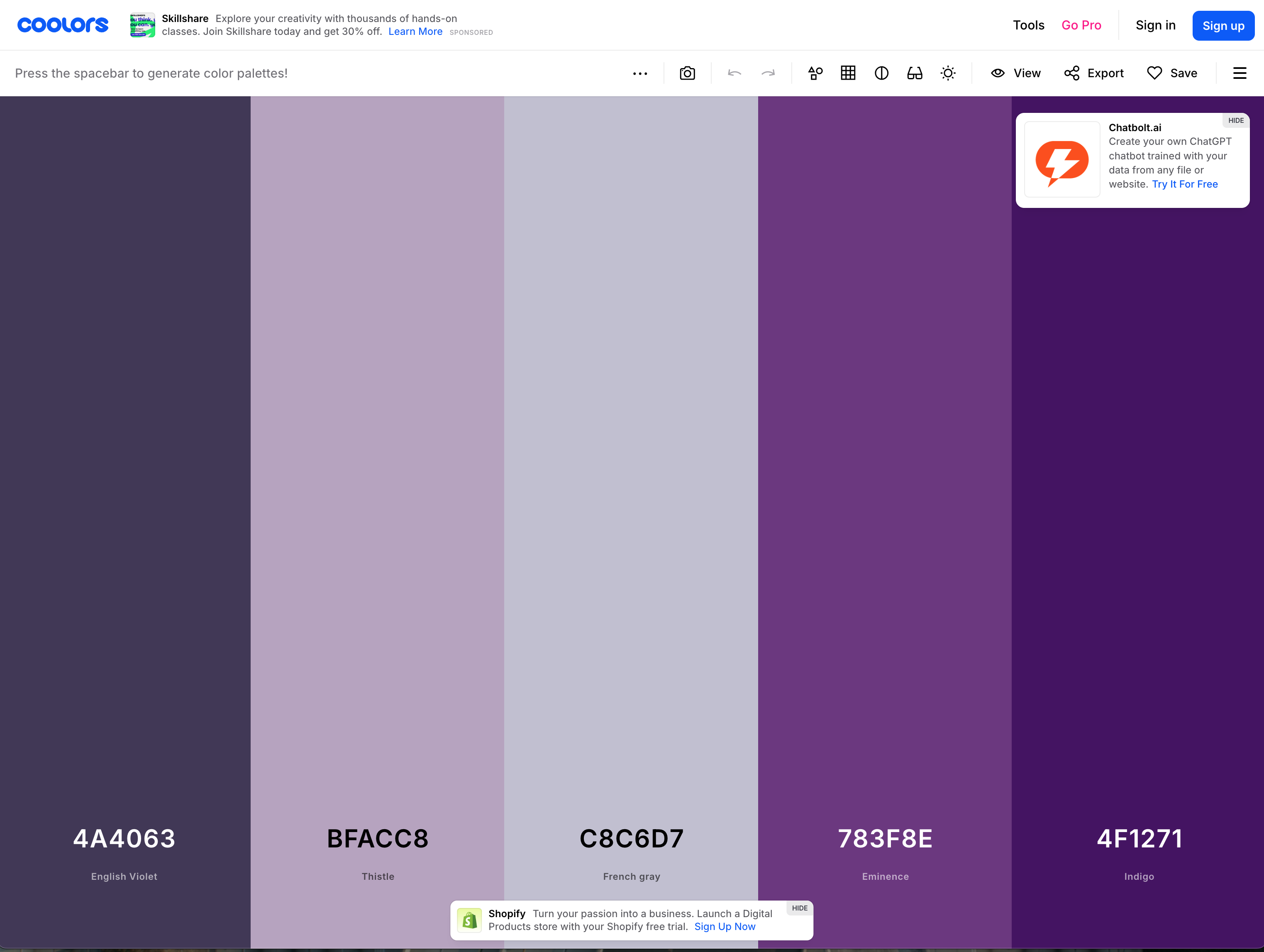Click the redo arrow icon
The width and height of the screenshot is (1264, 952).
tap(768, 73)
